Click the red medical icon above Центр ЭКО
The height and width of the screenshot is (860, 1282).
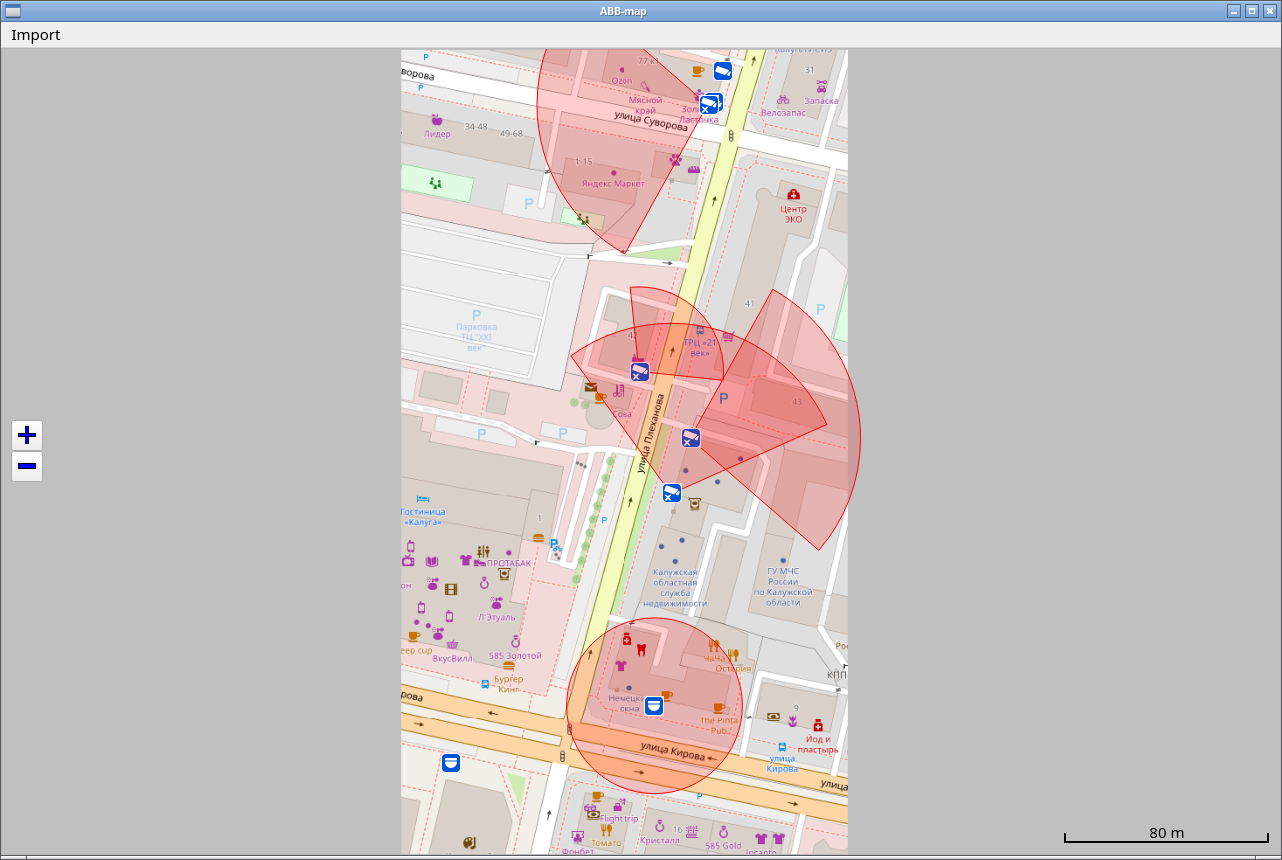pos(793,195)
